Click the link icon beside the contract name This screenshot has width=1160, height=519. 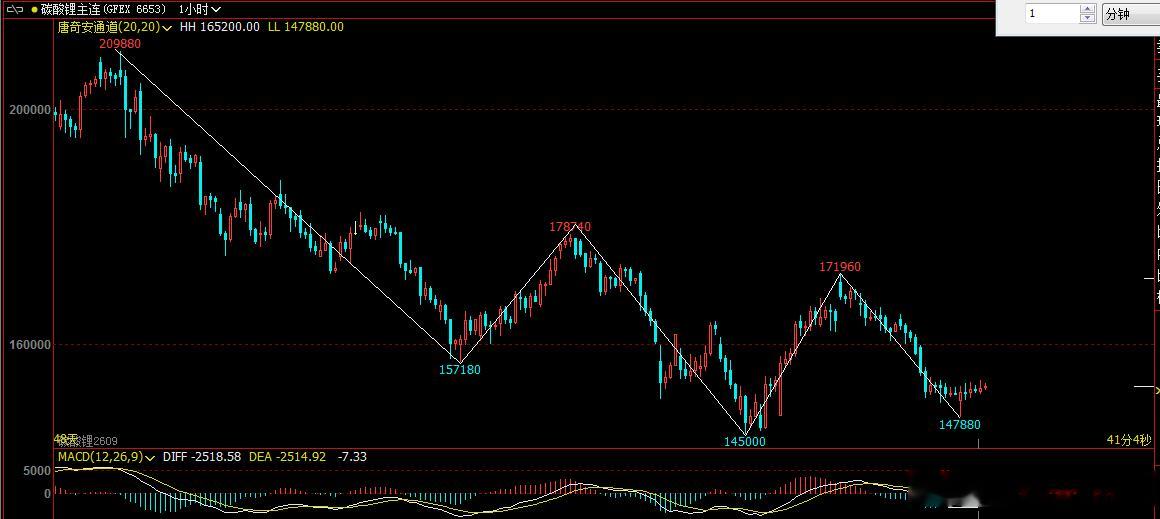click(x=15, y=10)
